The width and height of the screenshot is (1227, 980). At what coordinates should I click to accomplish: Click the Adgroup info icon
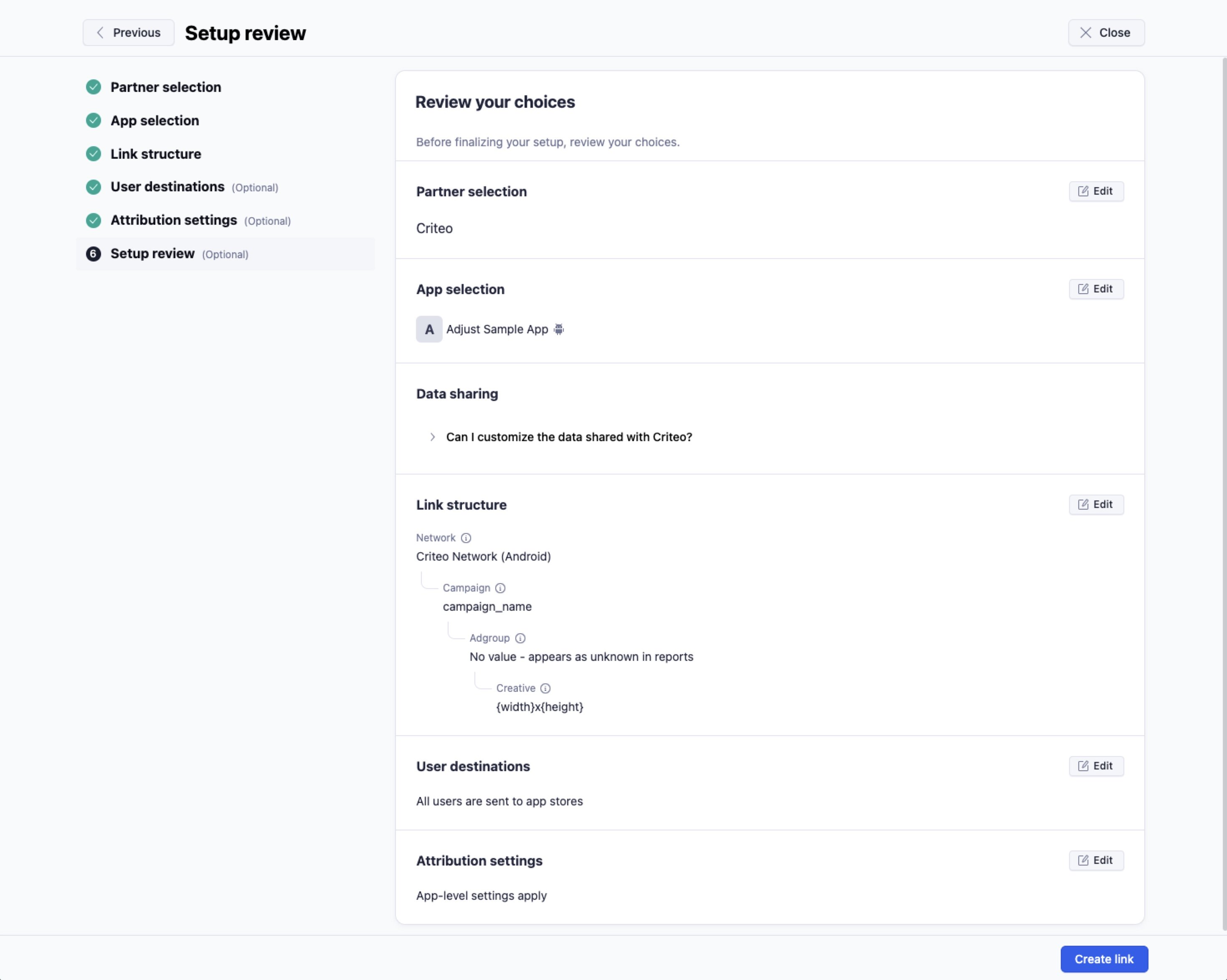point(520,638)
